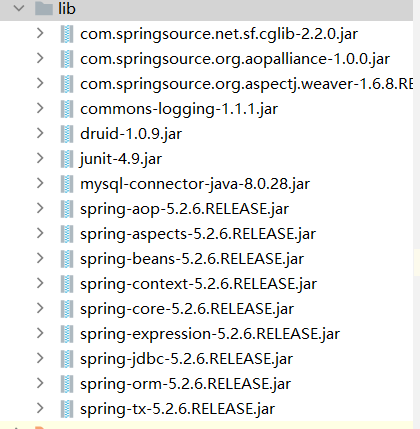Screen dimensions: 420x429
Task: Collapse the lib folder
Action: [x=19, y=8]
